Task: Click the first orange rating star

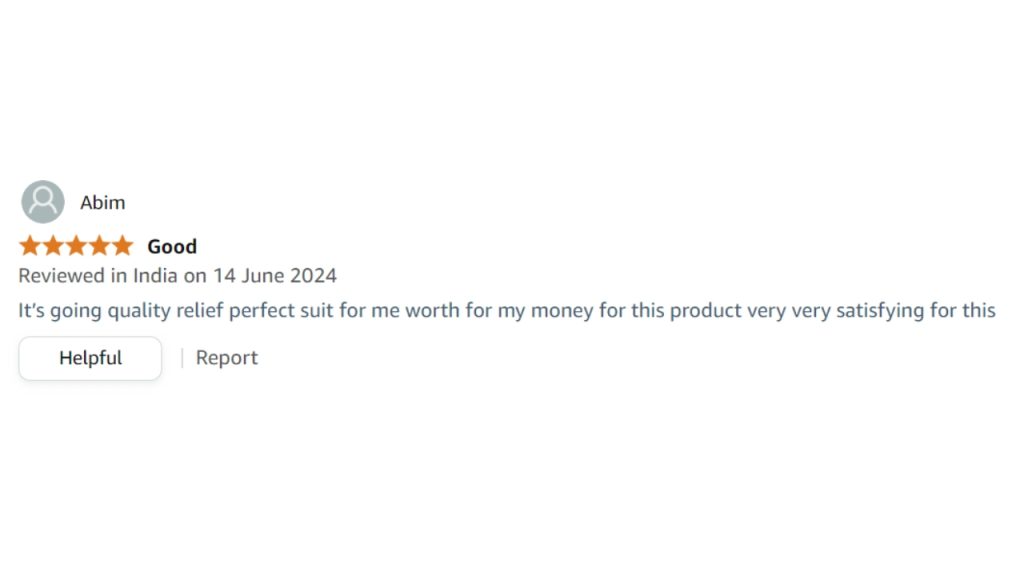Action: point(30,246)
